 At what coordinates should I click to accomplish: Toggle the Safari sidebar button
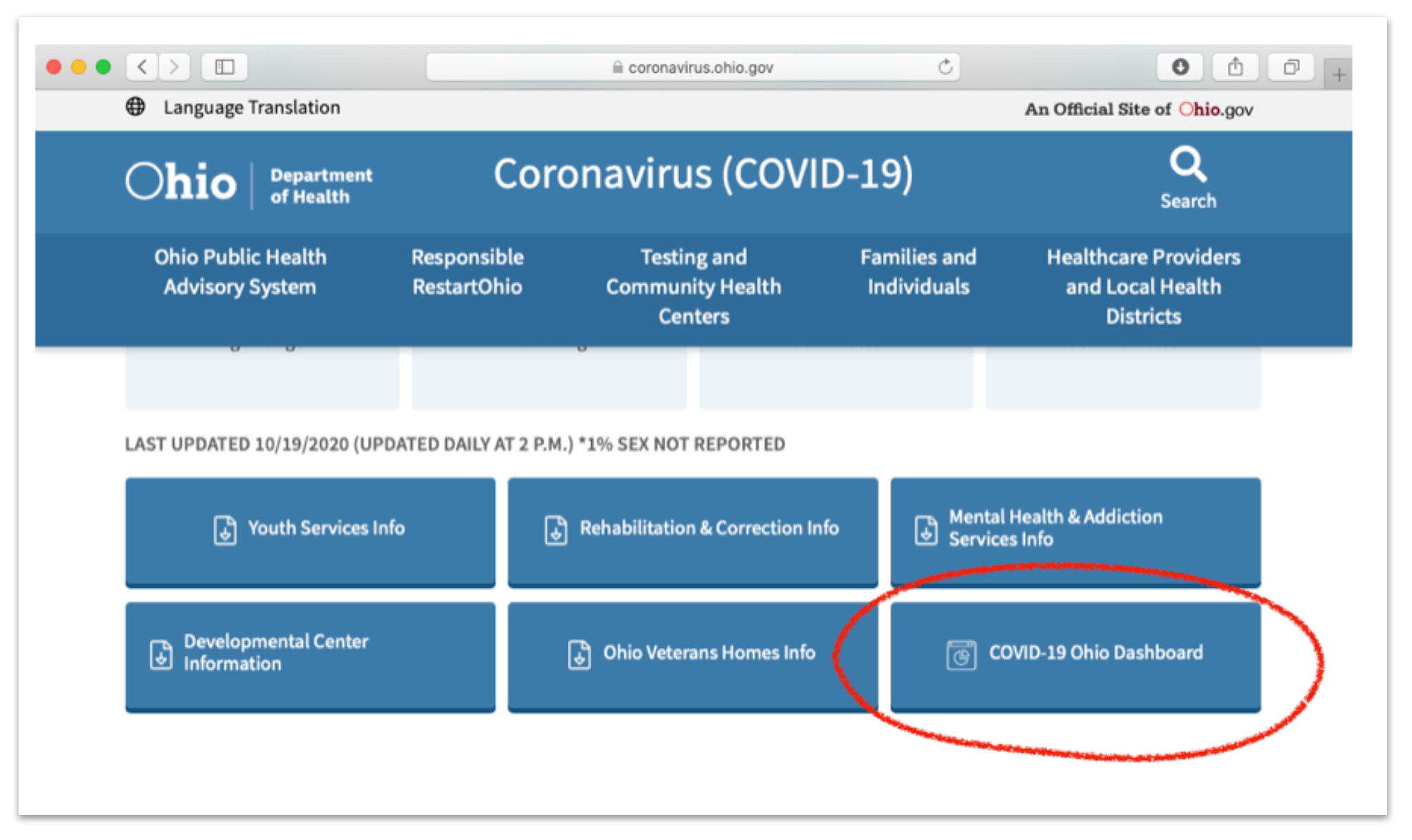pyautogui.click(x=224, y=67)
